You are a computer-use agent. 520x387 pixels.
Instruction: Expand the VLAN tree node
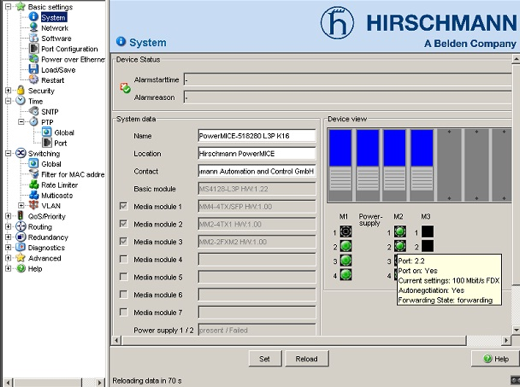[x=21, y=205]
